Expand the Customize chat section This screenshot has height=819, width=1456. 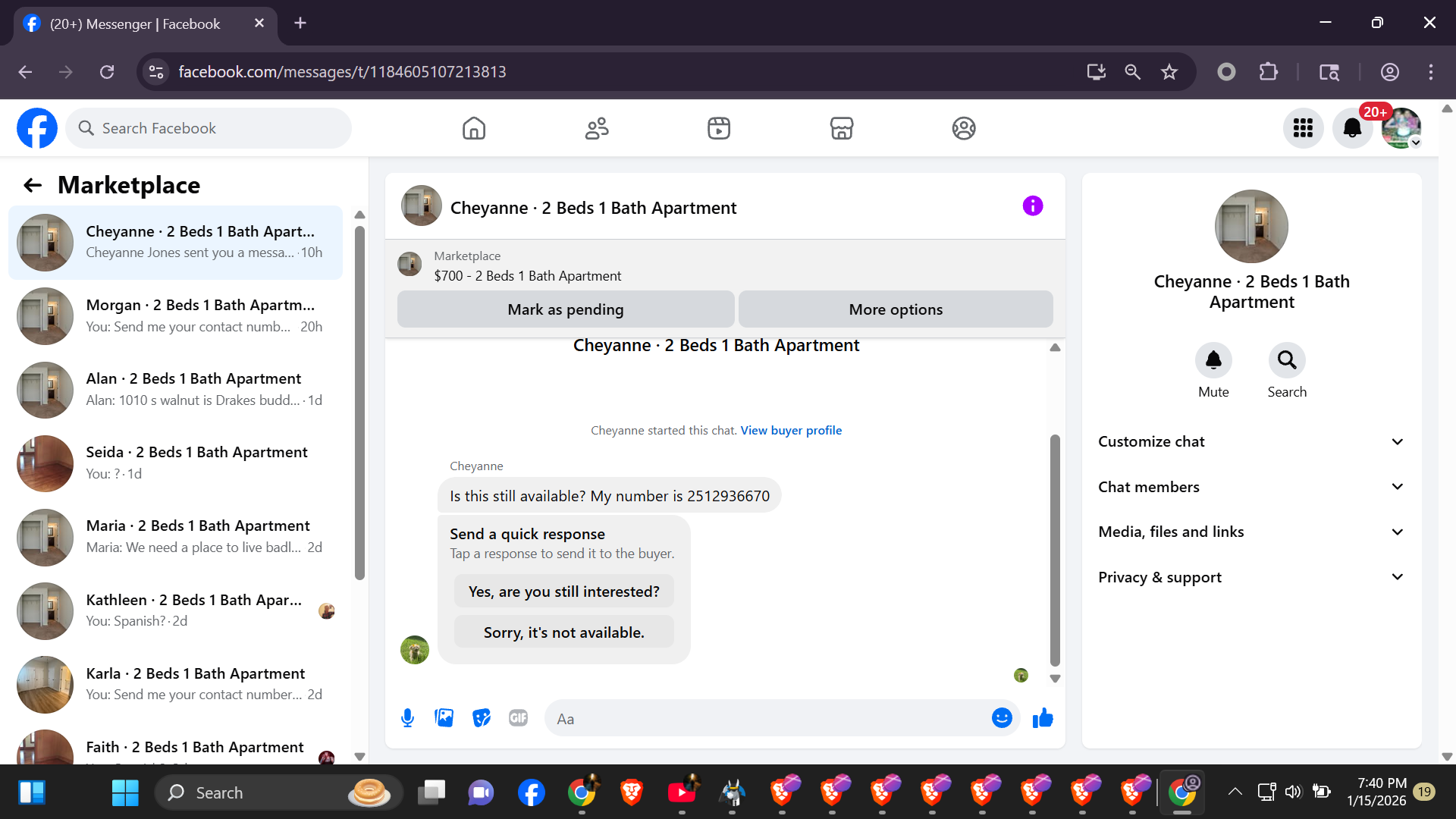tap(1251, 441)
